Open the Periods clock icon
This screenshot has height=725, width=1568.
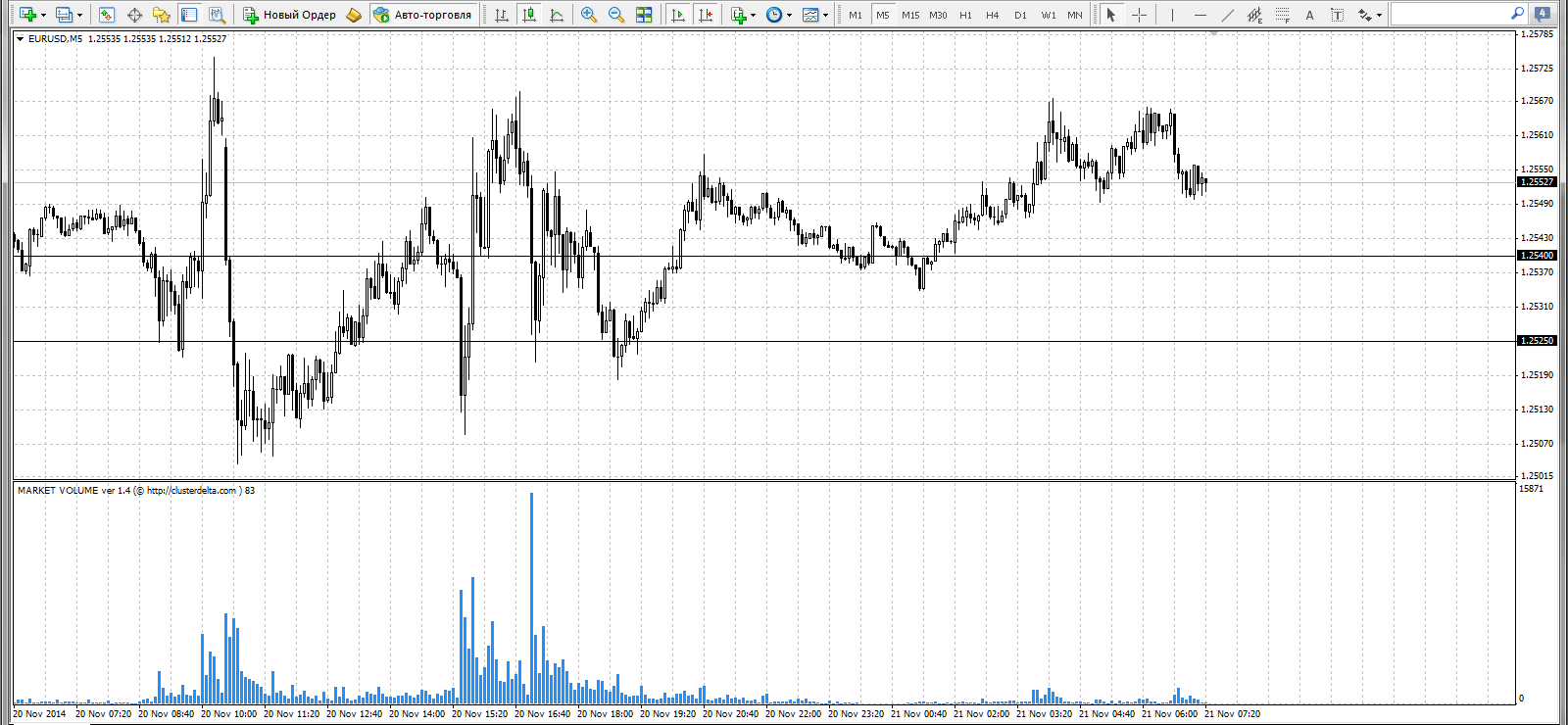[x=774, y=15]
